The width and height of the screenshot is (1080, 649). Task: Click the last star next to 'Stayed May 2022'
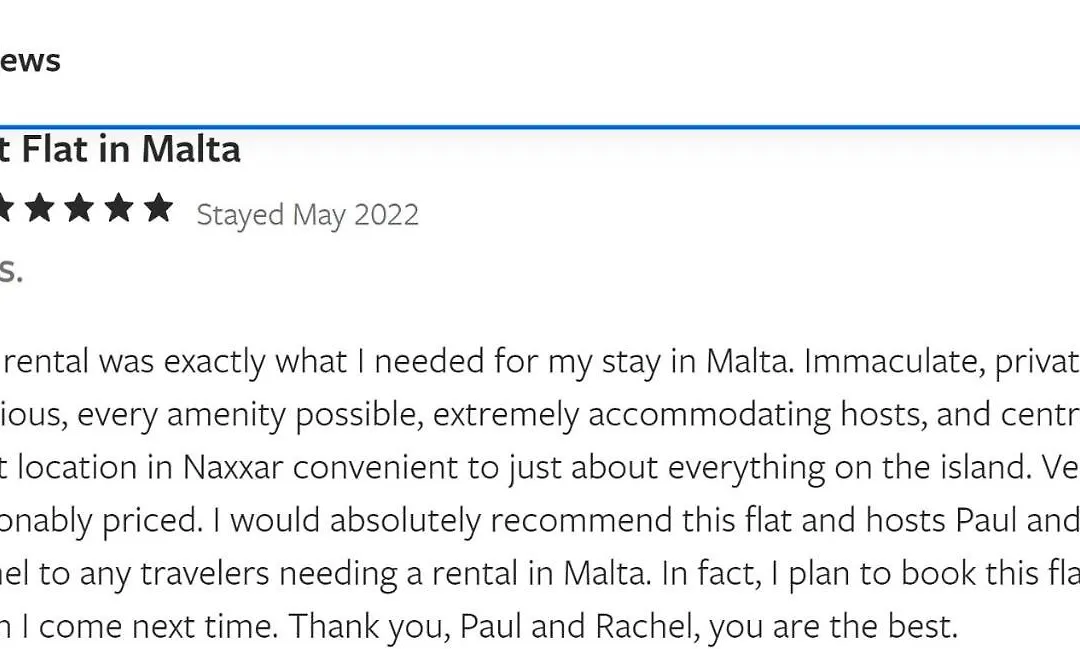[158, 207]
